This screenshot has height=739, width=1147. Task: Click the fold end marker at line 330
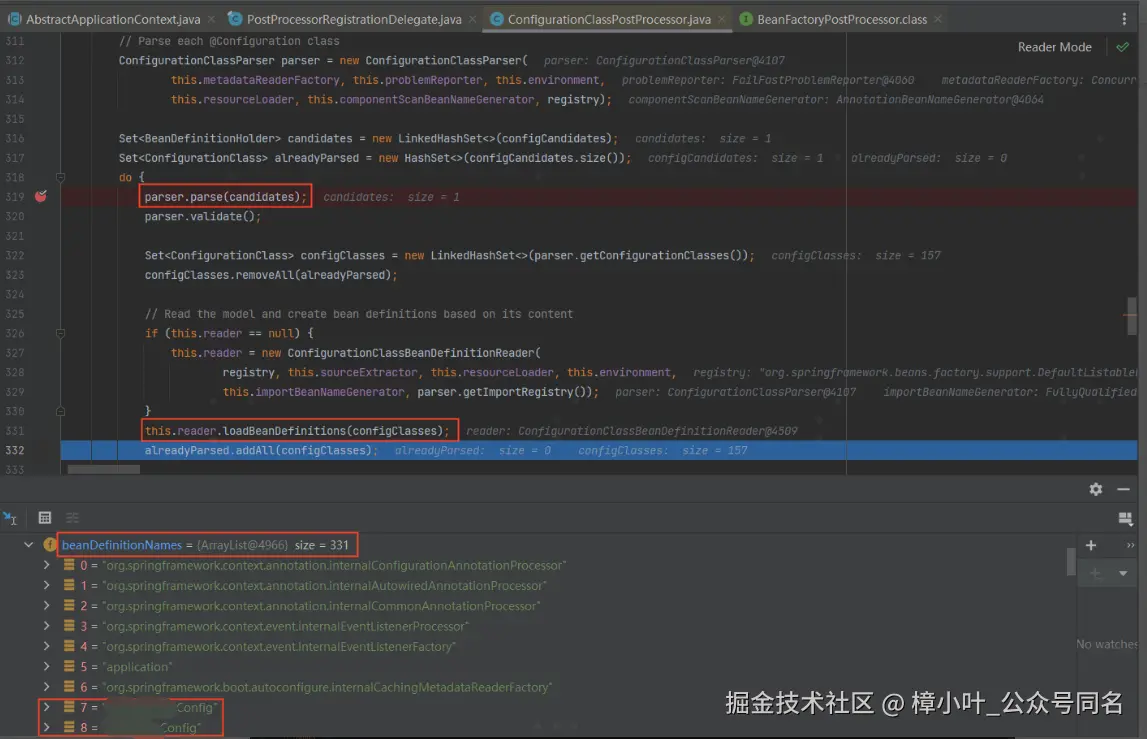[x=61, y=411]
